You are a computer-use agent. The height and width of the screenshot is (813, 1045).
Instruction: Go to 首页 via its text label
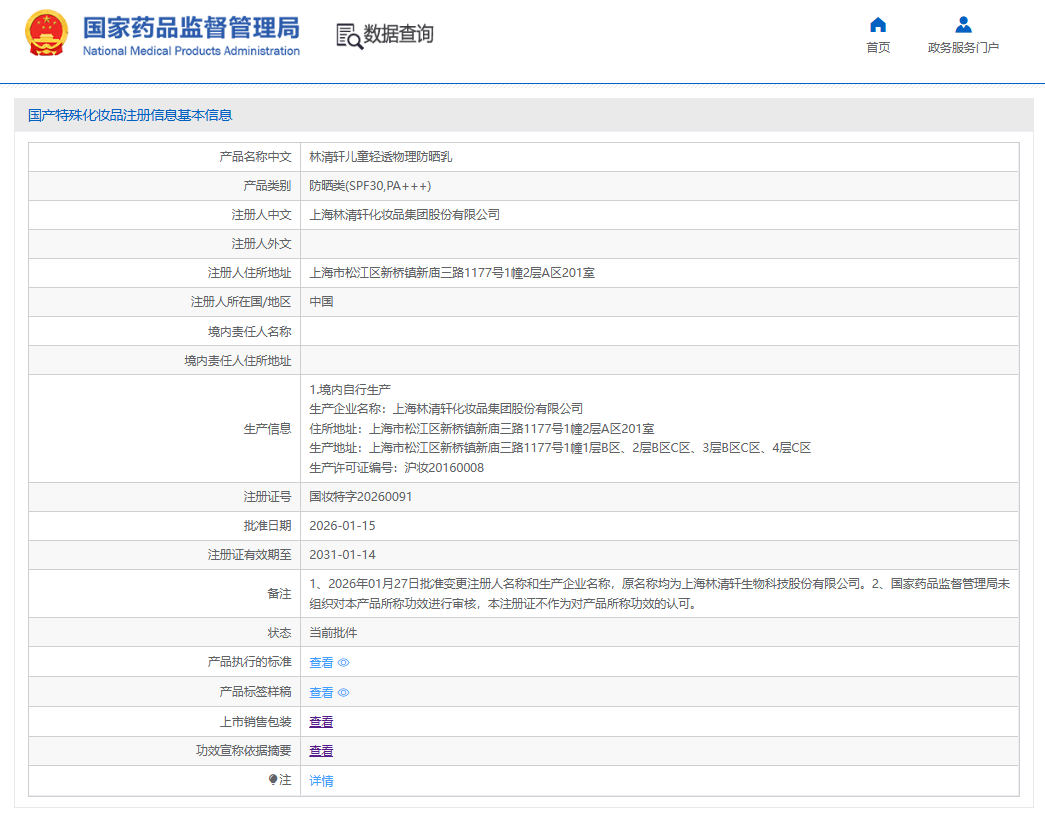[878, 48]
